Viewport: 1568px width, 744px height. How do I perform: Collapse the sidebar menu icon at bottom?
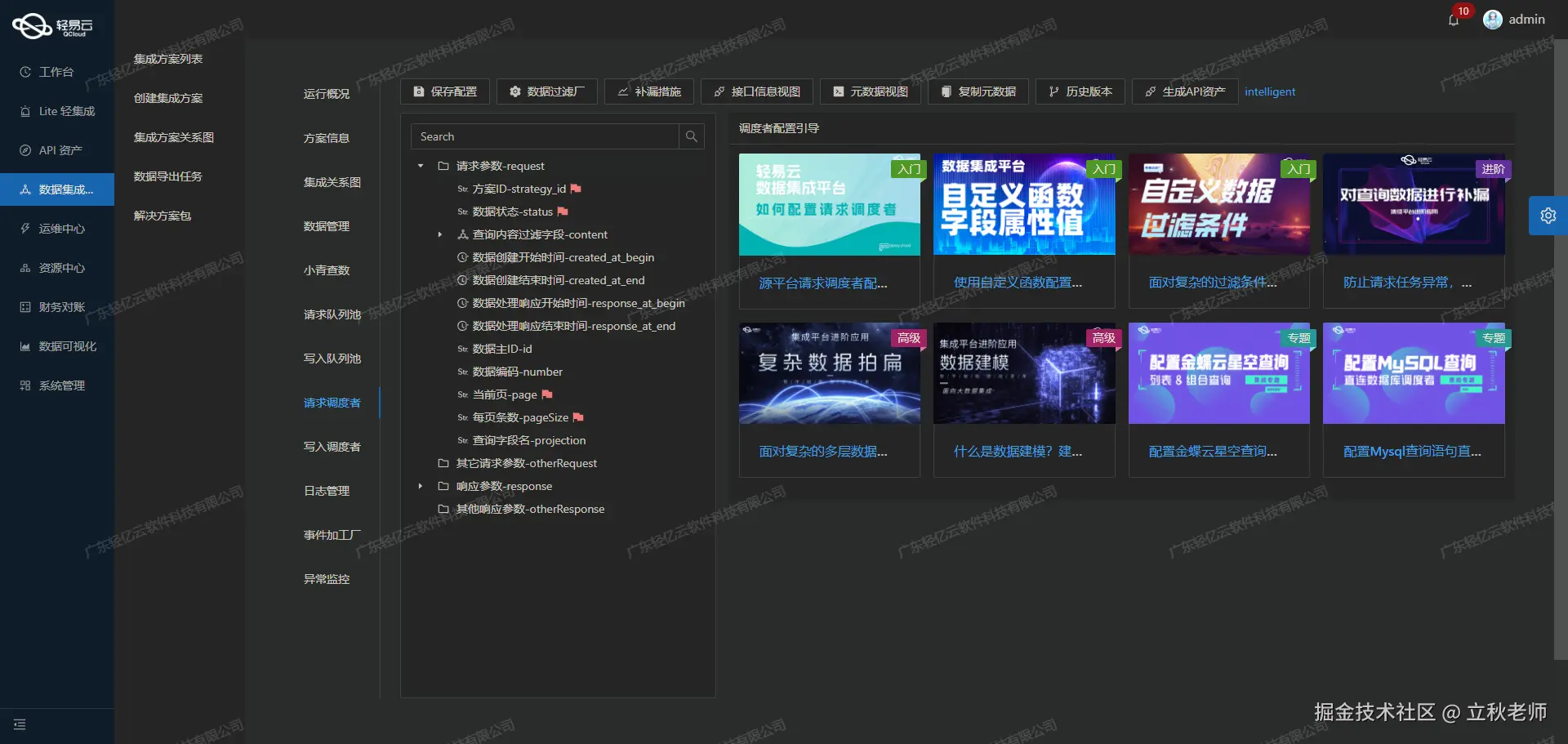click(x=20, y=724)
